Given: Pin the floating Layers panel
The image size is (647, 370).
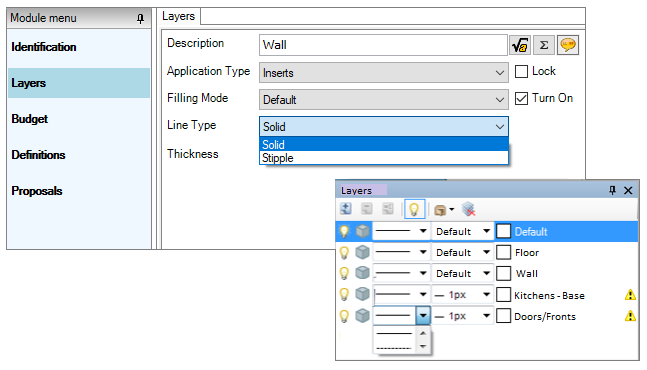Looking at the screenshot, I should pyautogui.click(x=612, y=190).
